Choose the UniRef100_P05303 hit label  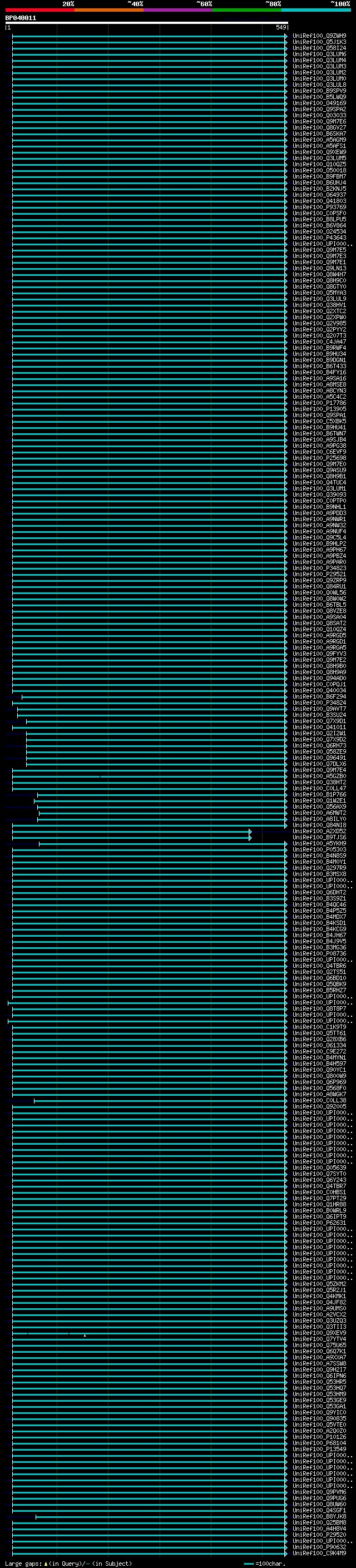click(319, 849)
